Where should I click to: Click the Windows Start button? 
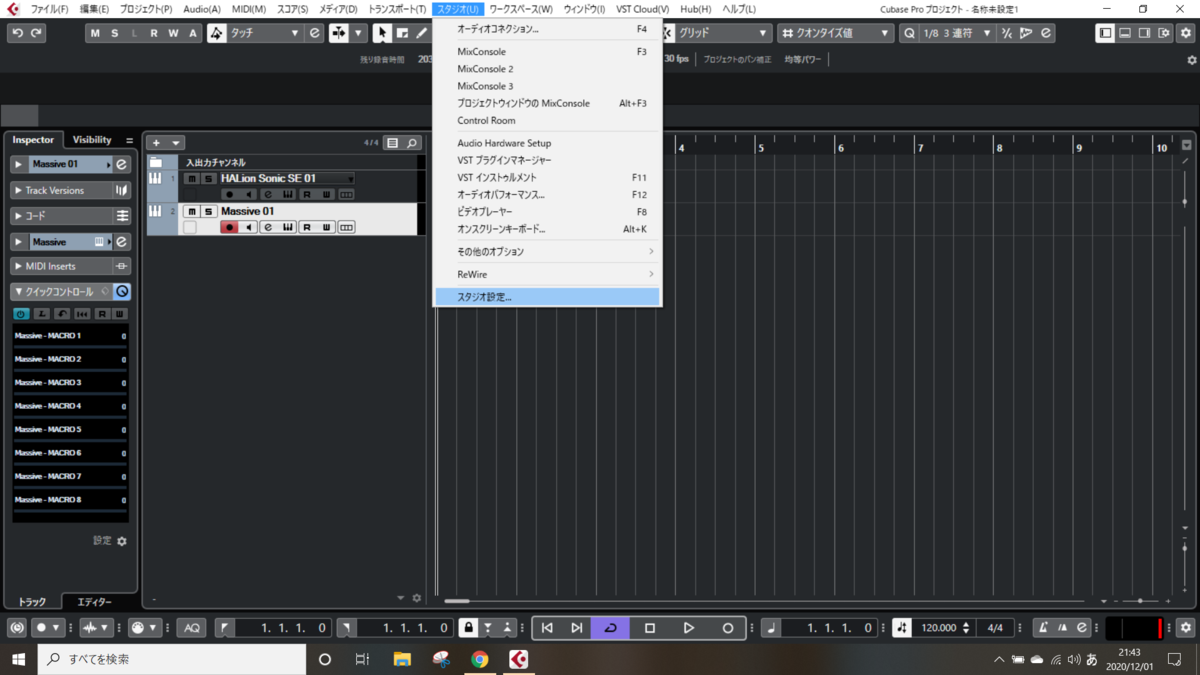pos(18,659)
